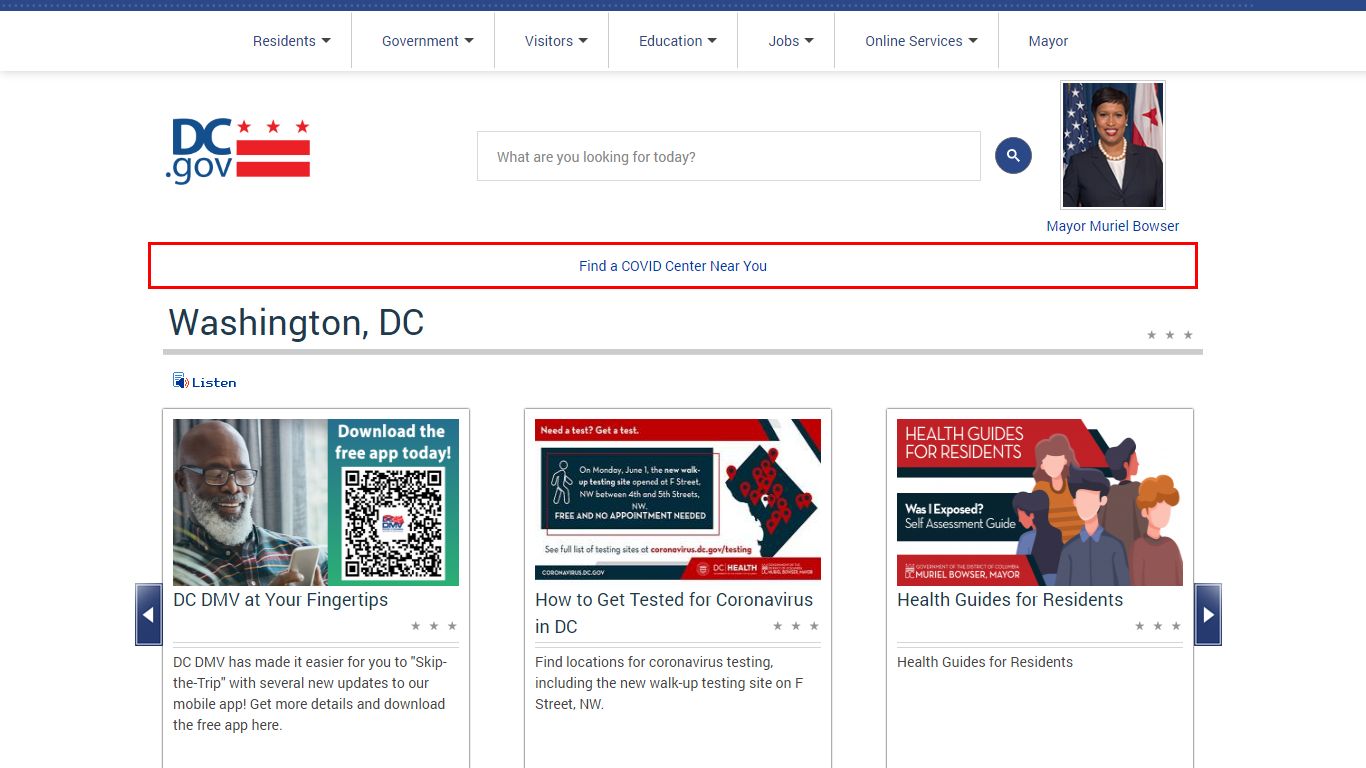The height and width of the screenshot is (768, 1366).
Task: Click the blue search magnifier button
Action: (x=1013, y=156)
